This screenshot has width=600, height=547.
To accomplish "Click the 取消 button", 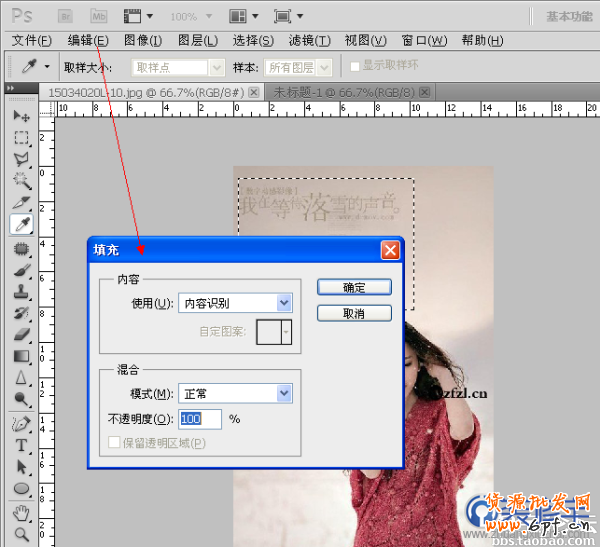I will coord(354,314).
